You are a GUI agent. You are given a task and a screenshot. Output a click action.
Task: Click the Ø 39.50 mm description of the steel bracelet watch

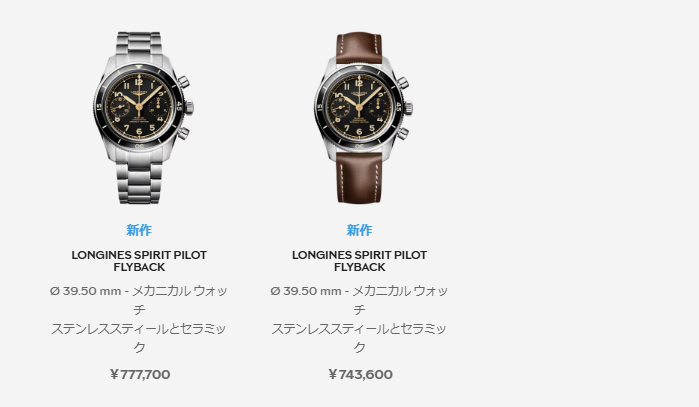(139, 300)
